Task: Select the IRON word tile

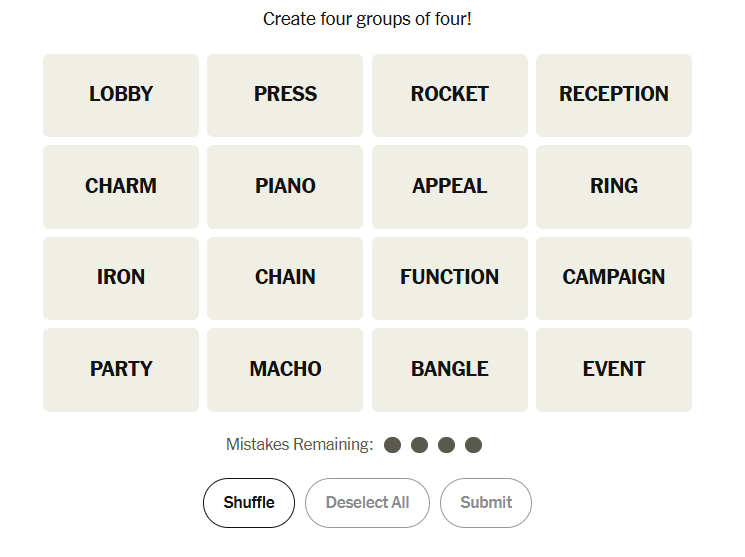Action: (121, 278)
